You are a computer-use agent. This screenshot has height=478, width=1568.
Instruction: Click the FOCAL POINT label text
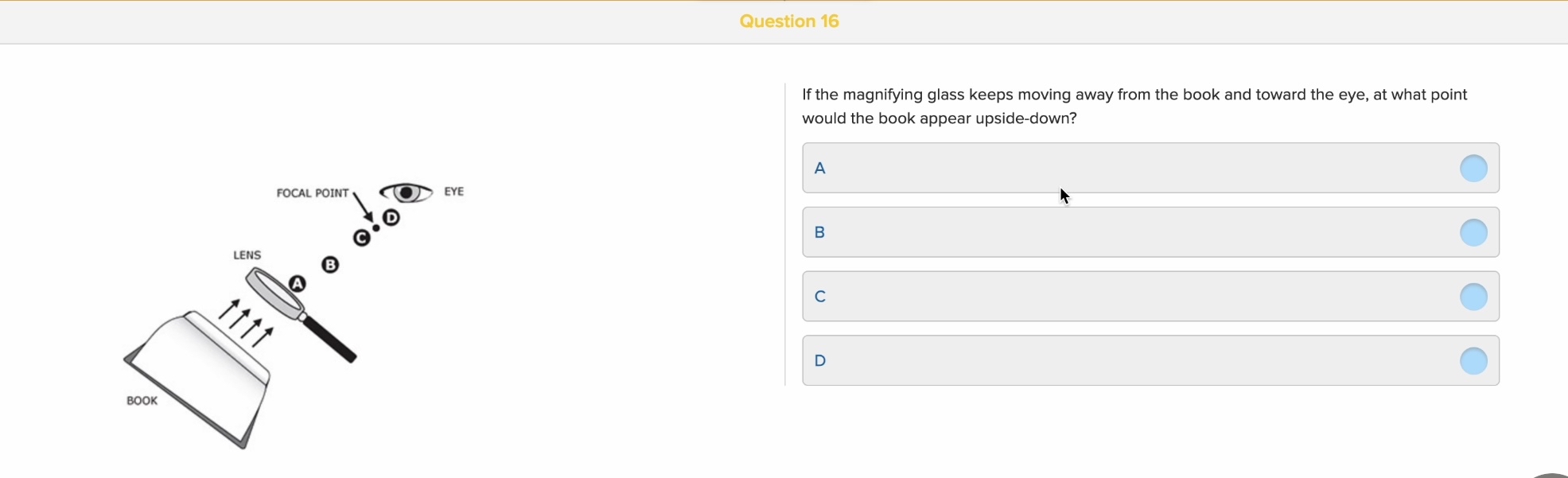(312, 192)
